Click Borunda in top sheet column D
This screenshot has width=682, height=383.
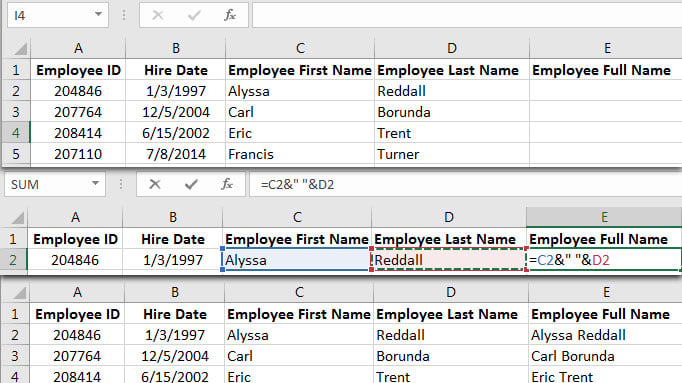451,112
